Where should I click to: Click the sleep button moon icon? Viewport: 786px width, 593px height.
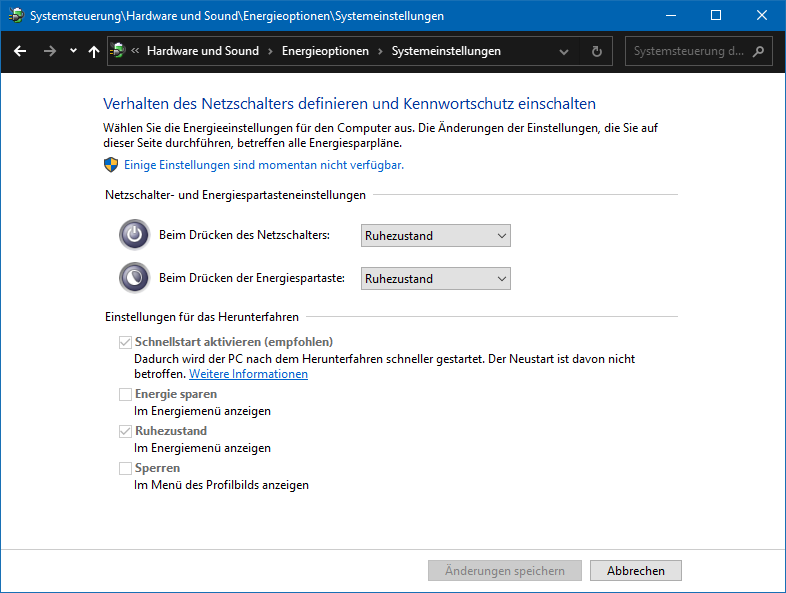point(134,278)
